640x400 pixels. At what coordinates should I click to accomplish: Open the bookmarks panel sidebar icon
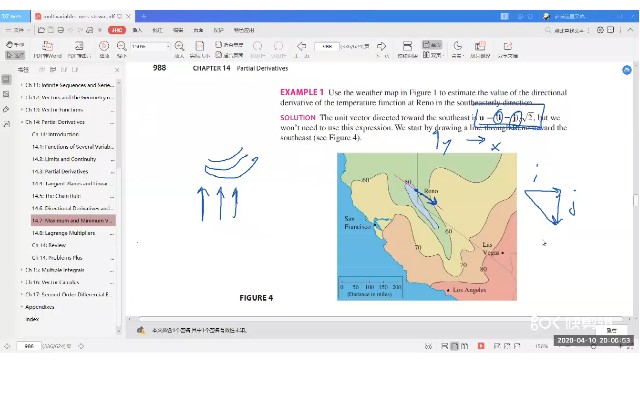[6, 80]
